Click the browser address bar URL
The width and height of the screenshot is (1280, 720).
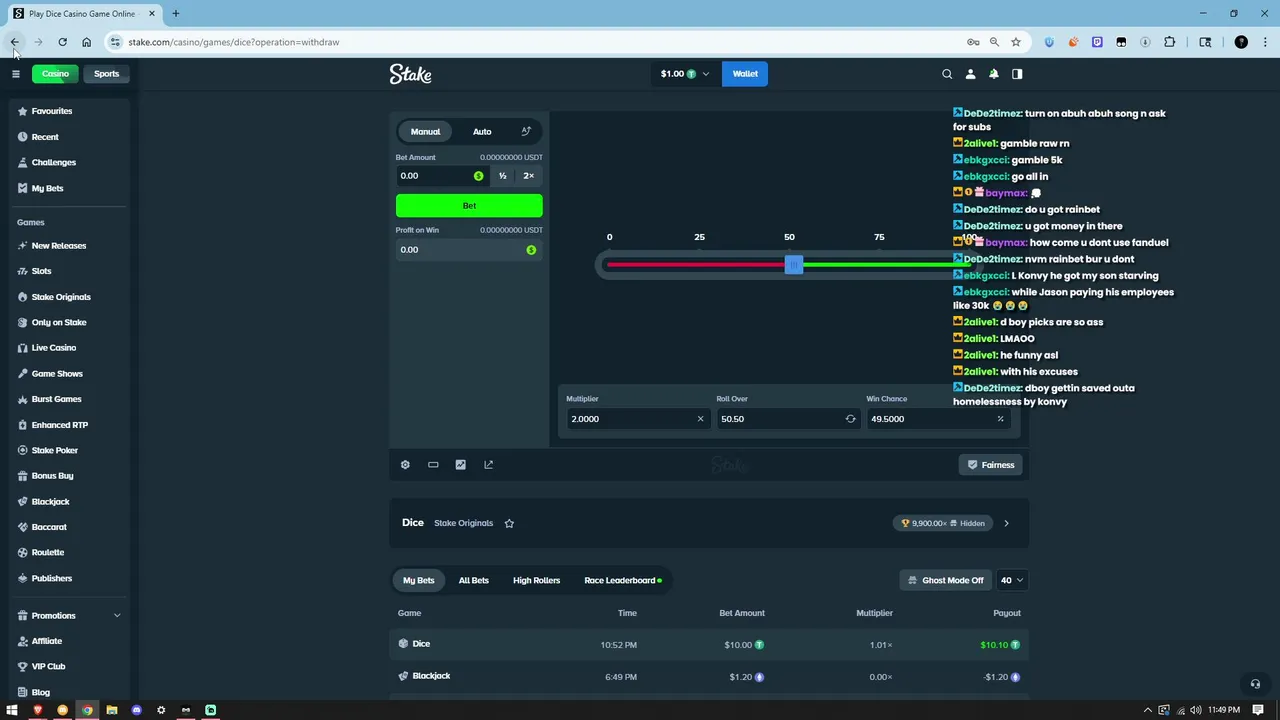[x=234, y=42]
